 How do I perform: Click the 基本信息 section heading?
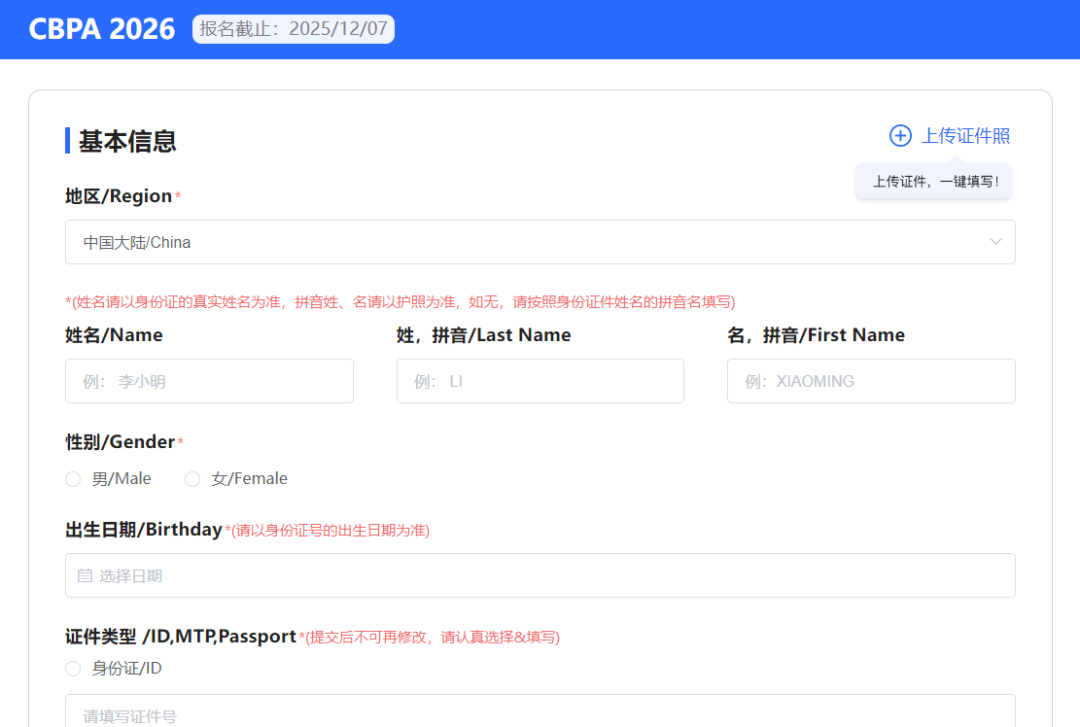pyautogui.click(x=127, y=141)
